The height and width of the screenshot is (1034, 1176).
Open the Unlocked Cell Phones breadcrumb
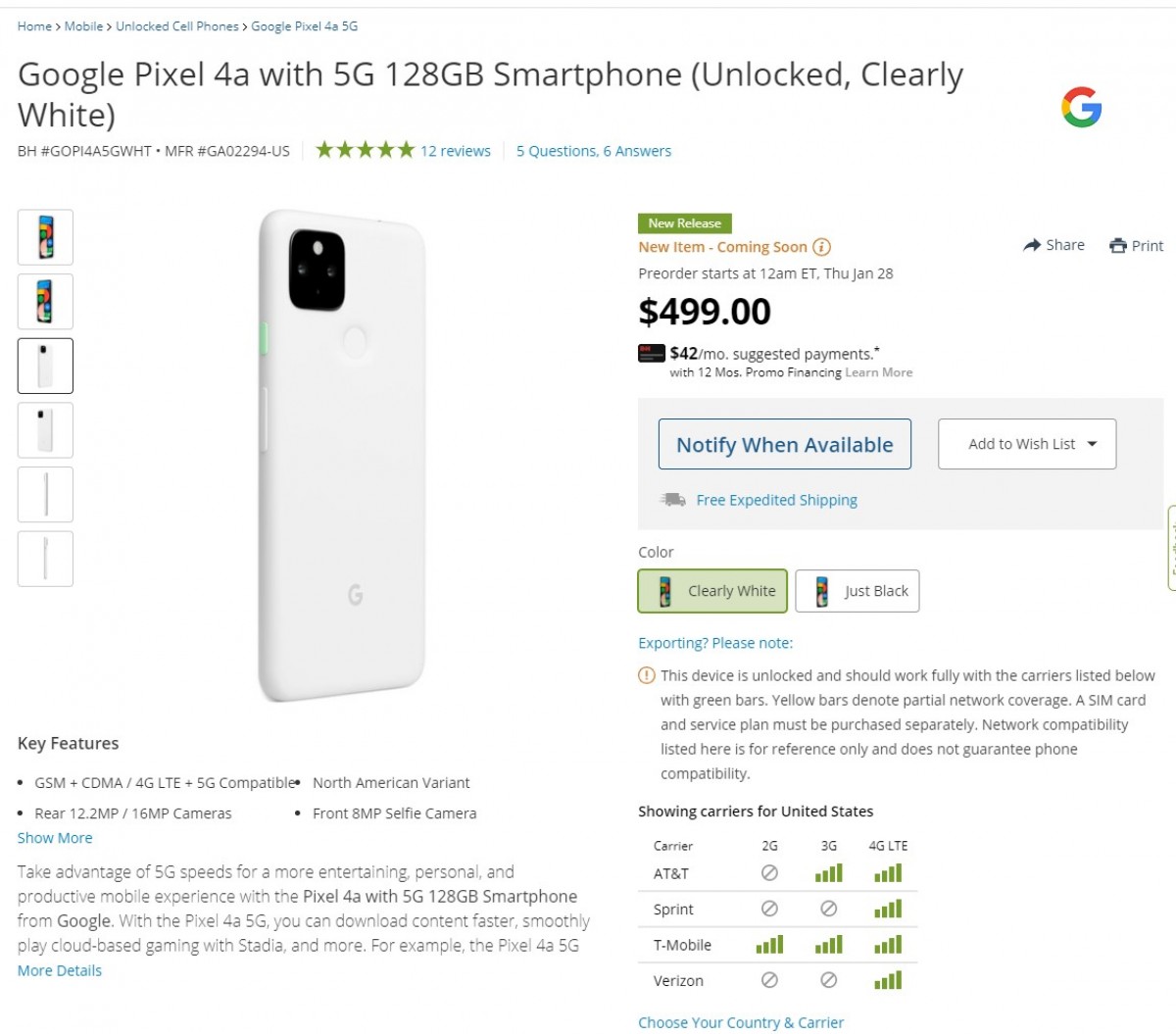(174, 26)
